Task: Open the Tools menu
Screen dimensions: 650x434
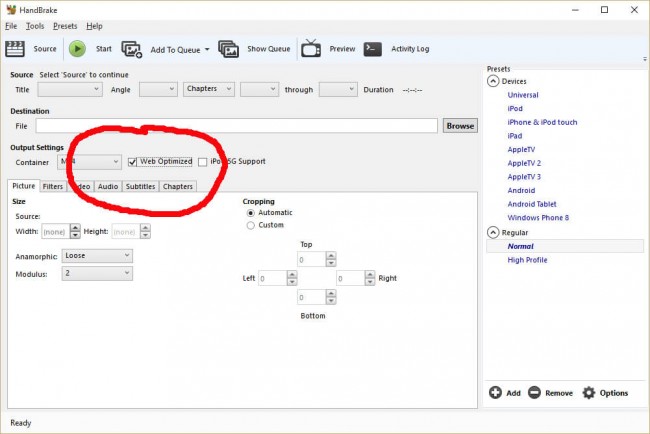Action: click(x=35, y=26)
